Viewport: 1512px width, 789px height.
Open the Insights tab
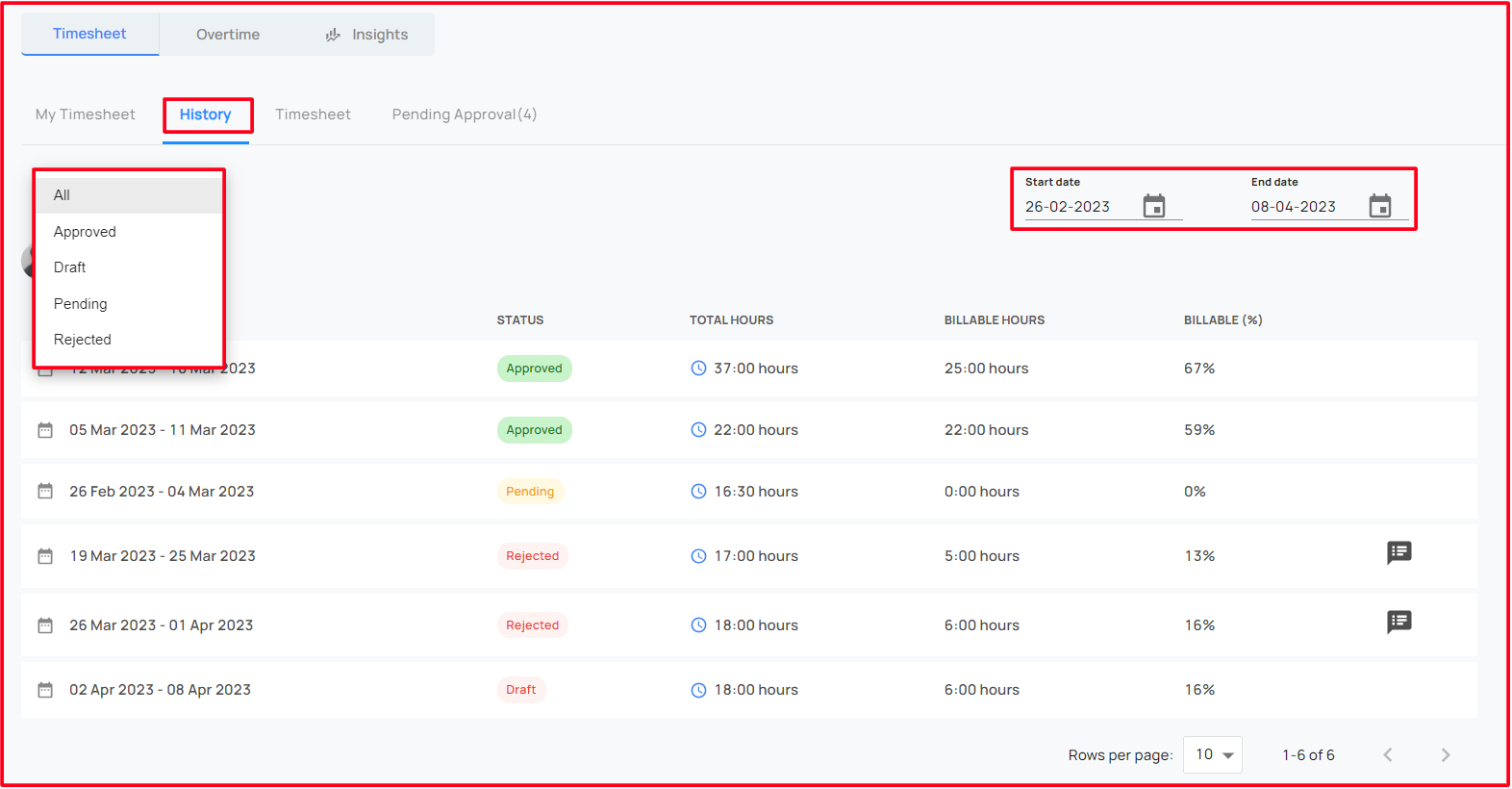click(x=366, y=35)
